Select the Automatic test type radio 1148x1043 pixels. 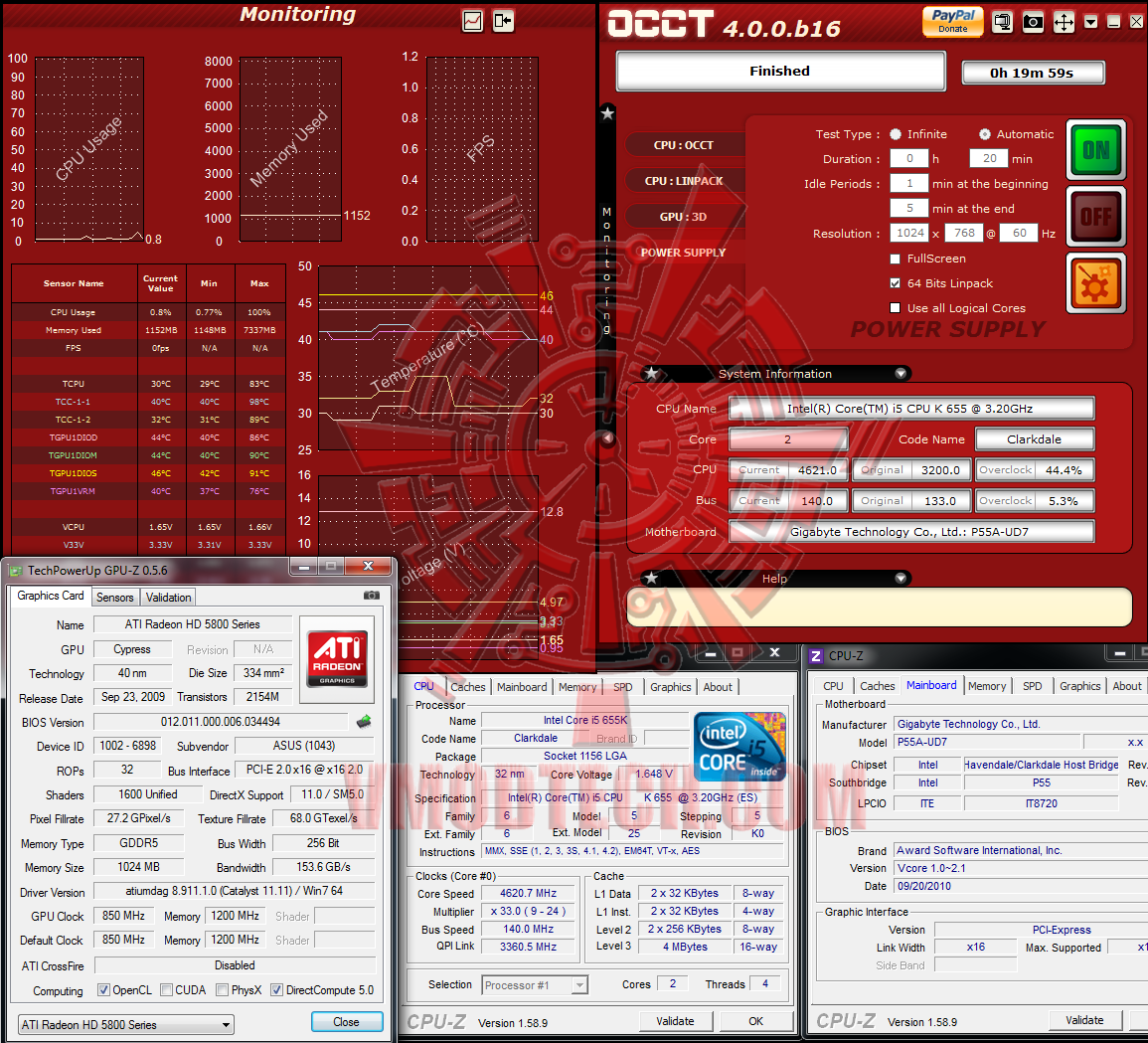tap(985, 134)
